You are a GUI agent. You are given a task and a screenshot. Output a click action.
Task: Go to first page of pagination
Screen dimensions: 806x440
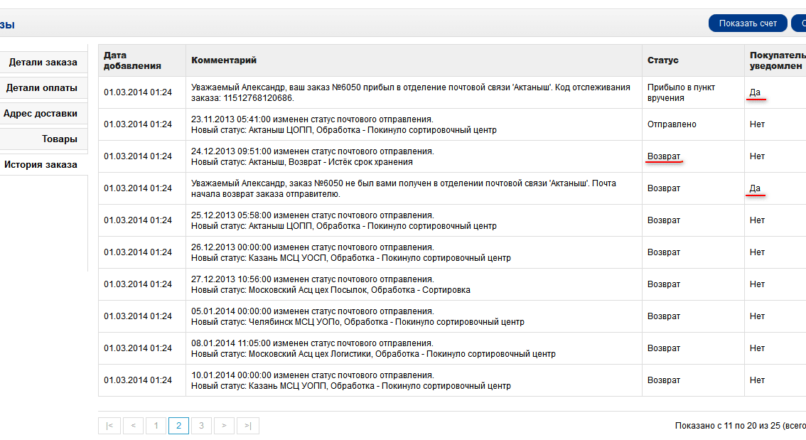click(x=109, y=426)
